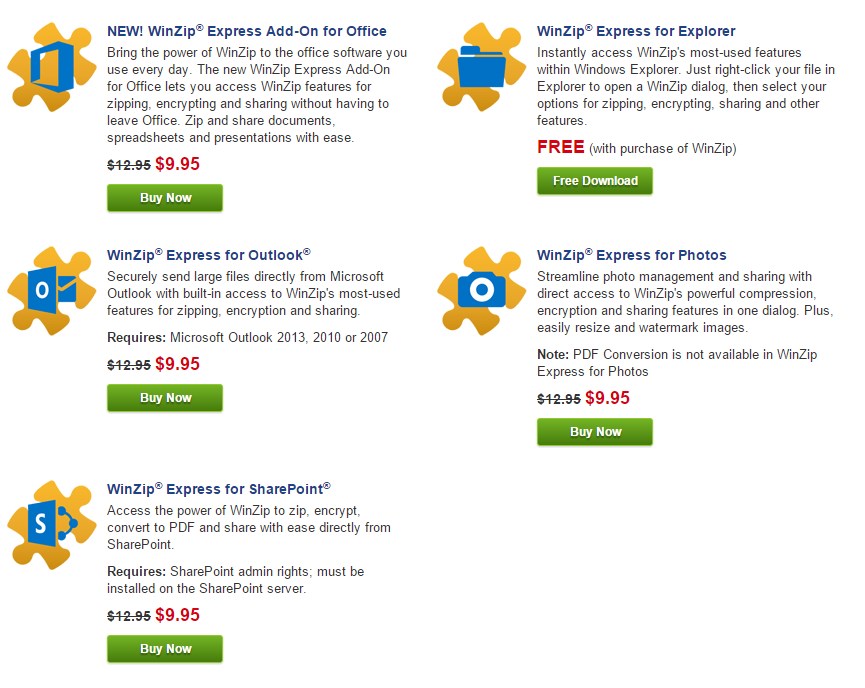Click the Photos camera puzzle icon
The height and width of the screenshot is (688, 865).
coord(482,291)
